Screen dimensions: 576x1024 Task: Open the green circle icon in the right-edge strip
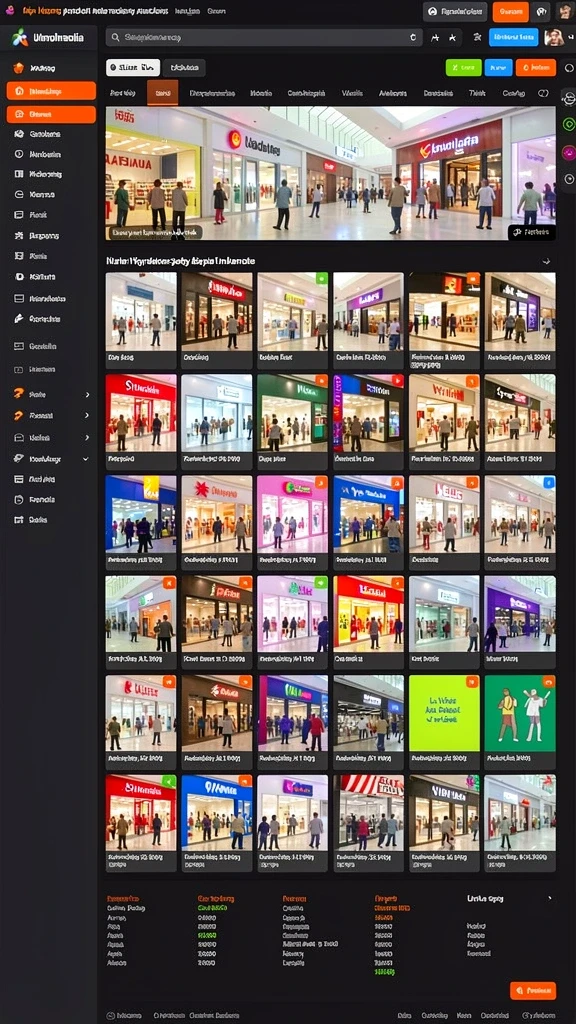[569, 125]
